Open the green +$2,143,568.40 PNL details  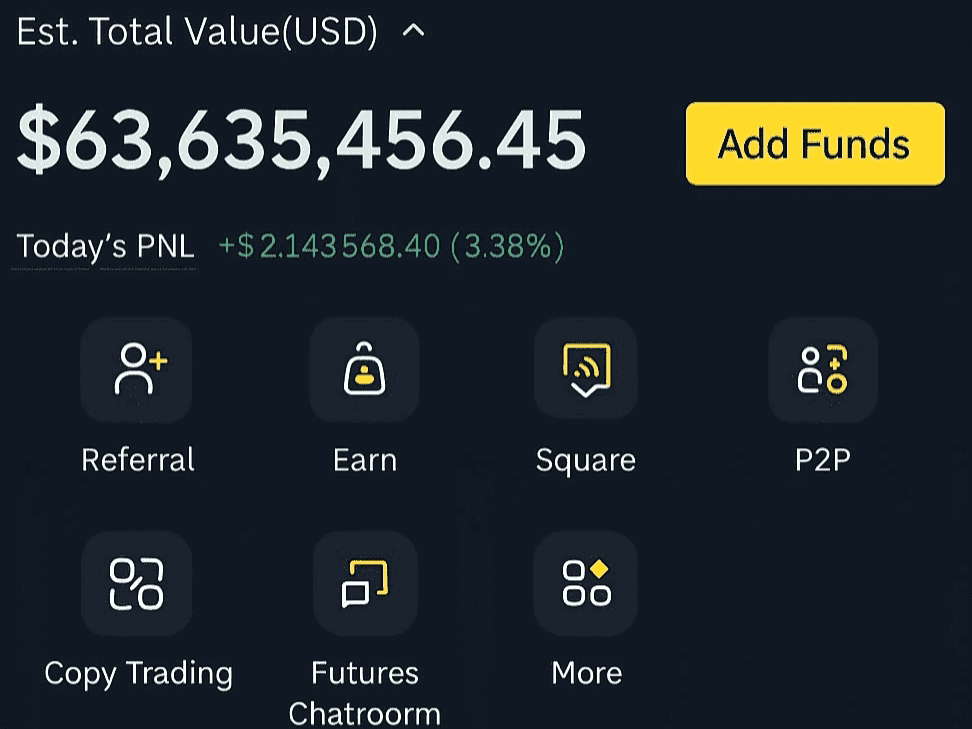click(391, 247)
